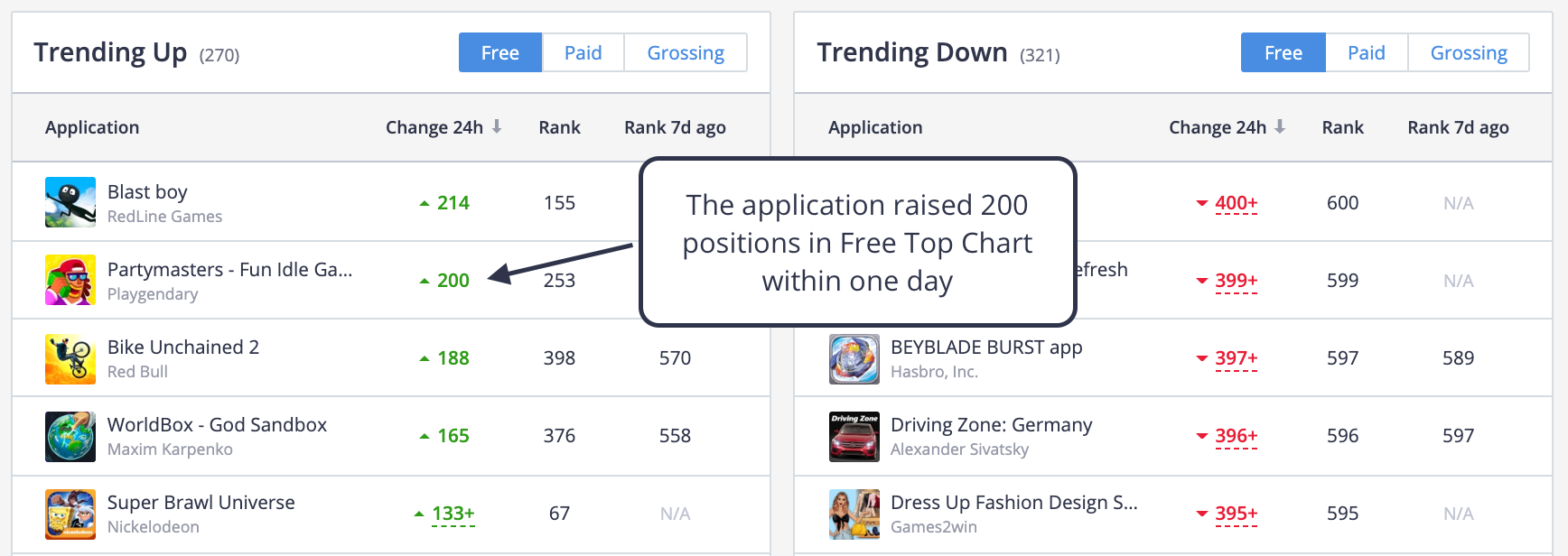The width and height of the screenshot is (1568, 556).
Task: Open the Bike Unchained 2 app icon
Action: [70, 358]
